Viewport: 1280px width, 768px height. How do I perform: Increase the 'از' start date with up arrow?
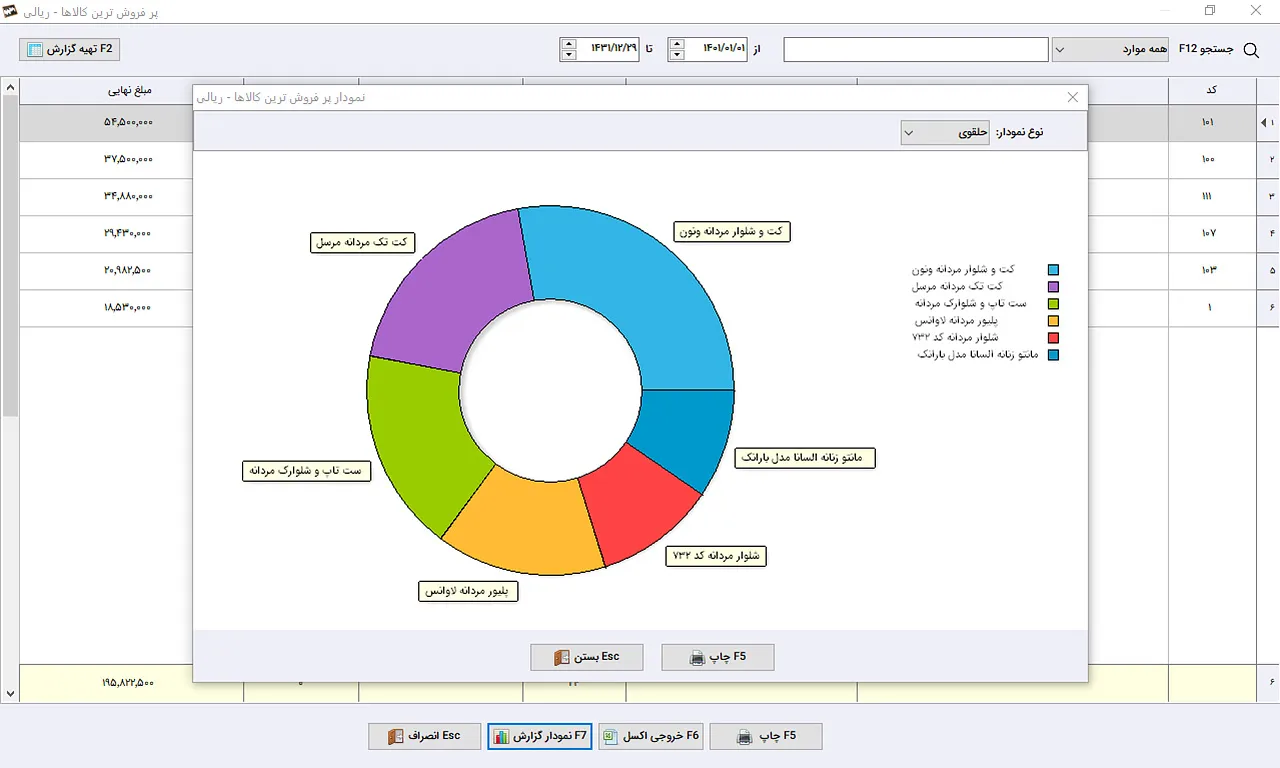pyautogui.click(x=677, y=43)
